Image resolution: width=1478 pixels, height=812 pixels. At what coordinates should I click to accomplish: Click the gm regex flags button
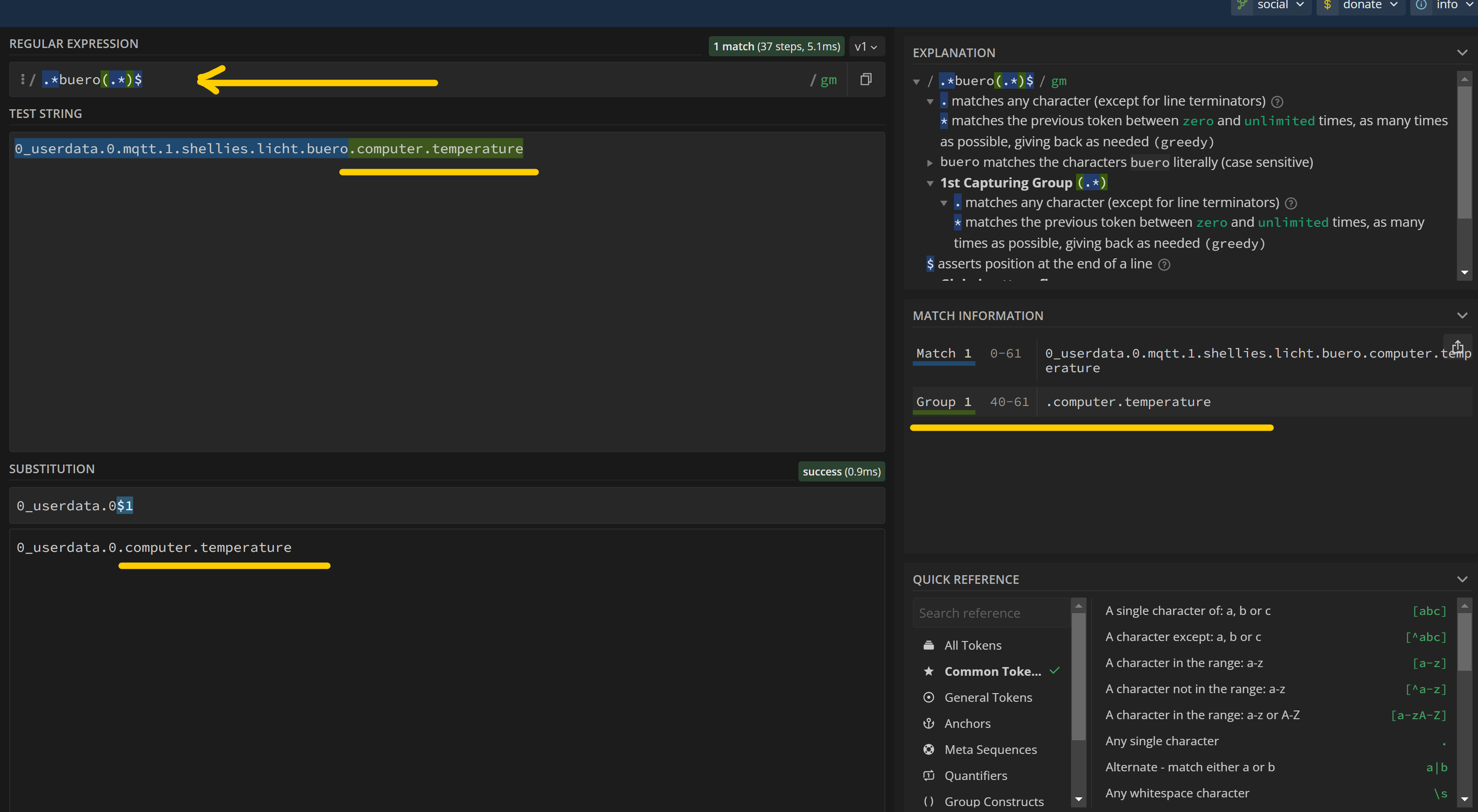tap(828, 80)
